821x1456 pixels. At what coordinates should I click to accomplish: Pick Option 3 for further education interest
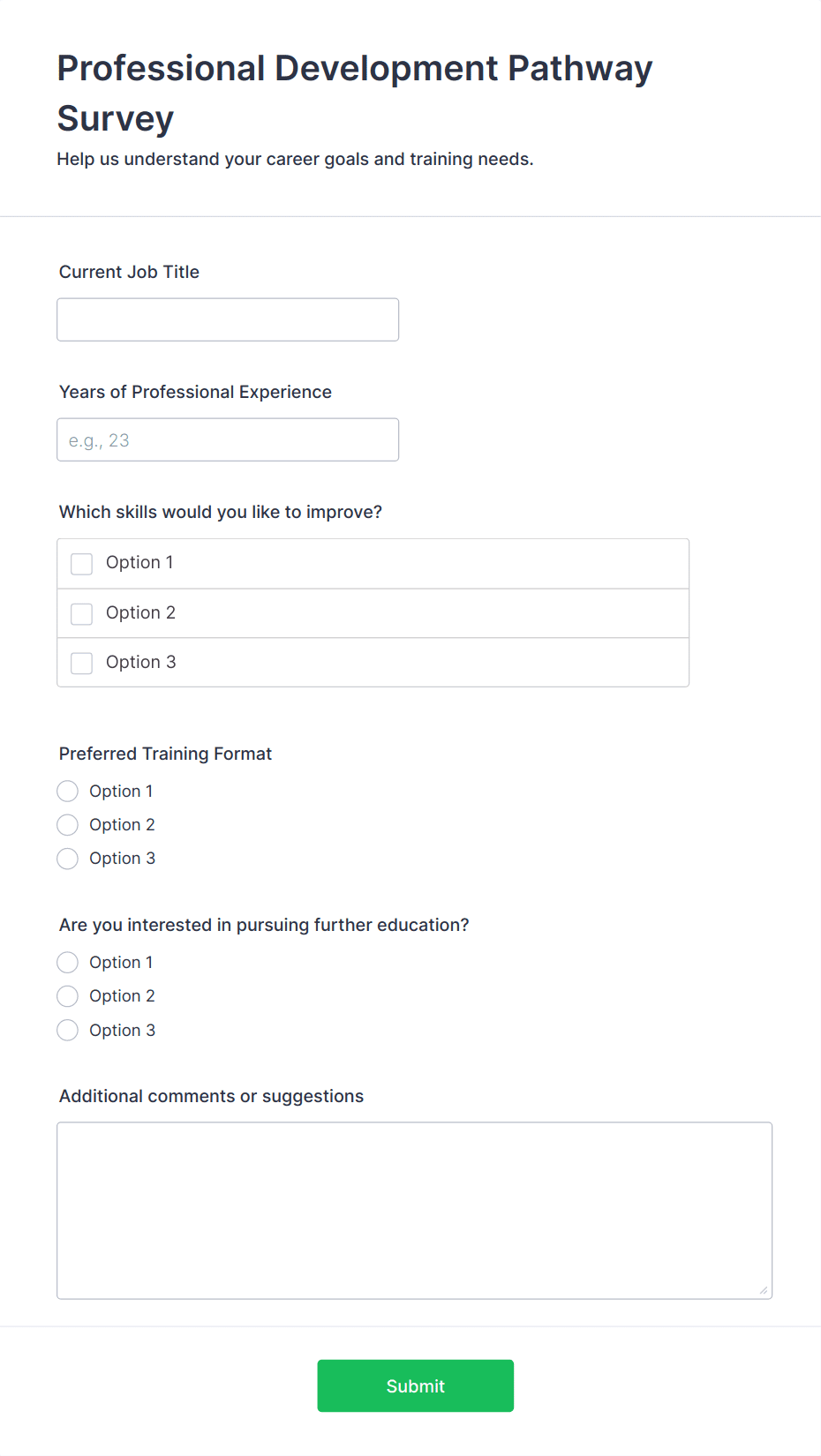68,1030
